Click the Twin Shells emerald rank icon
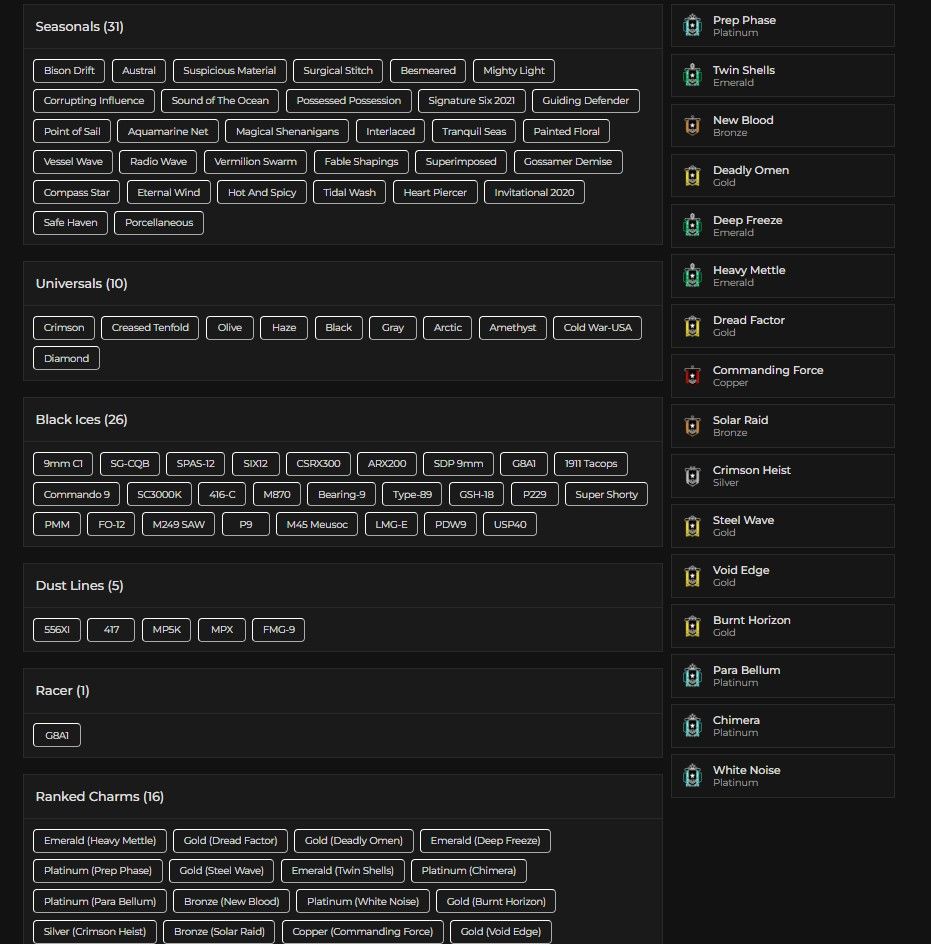The height and width of the screenshot is (944, 931). coord(693,76)
